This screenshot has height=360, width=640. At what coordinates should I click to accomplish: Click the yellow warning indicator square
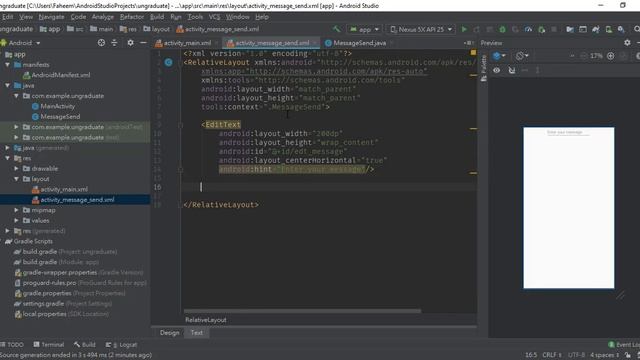point(473,53)
